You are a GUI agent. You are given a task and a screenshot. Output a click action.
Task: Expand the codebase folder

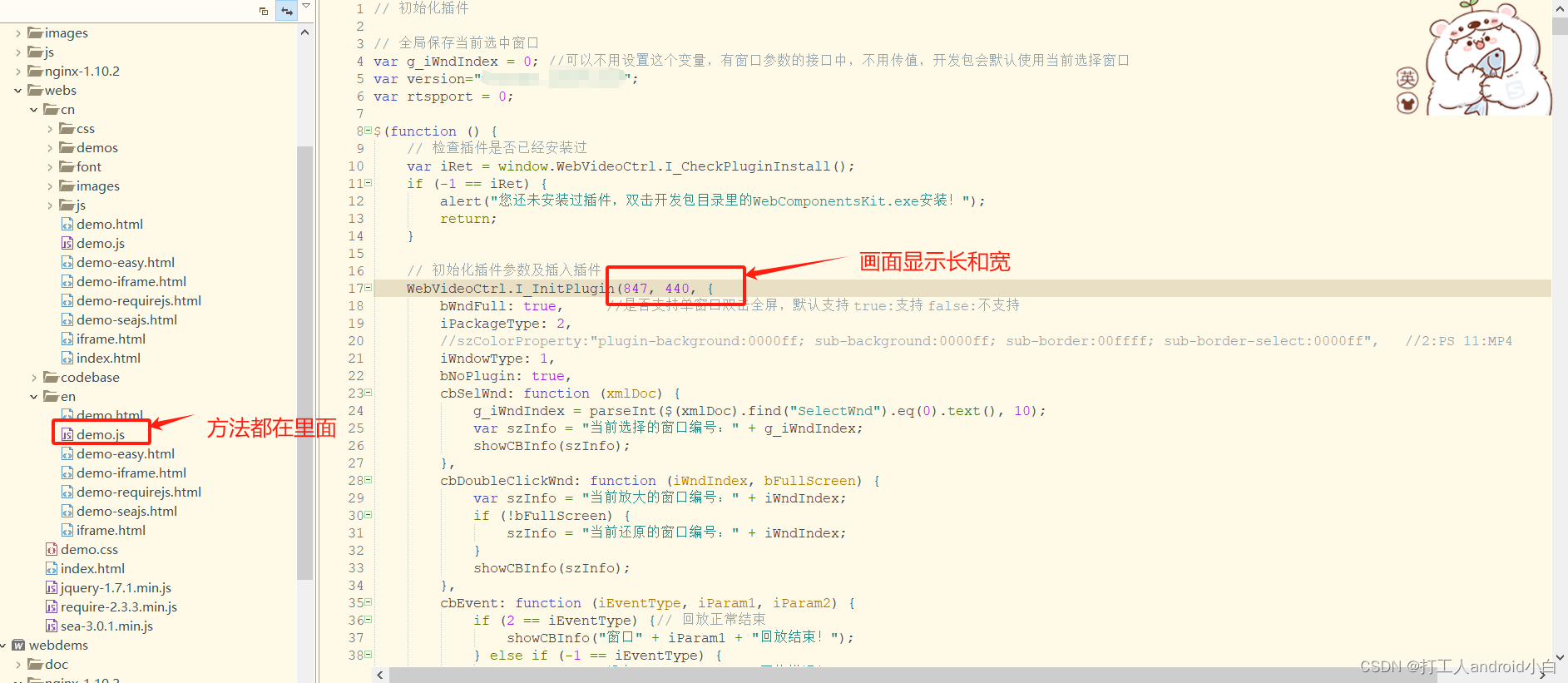point(34,378)
